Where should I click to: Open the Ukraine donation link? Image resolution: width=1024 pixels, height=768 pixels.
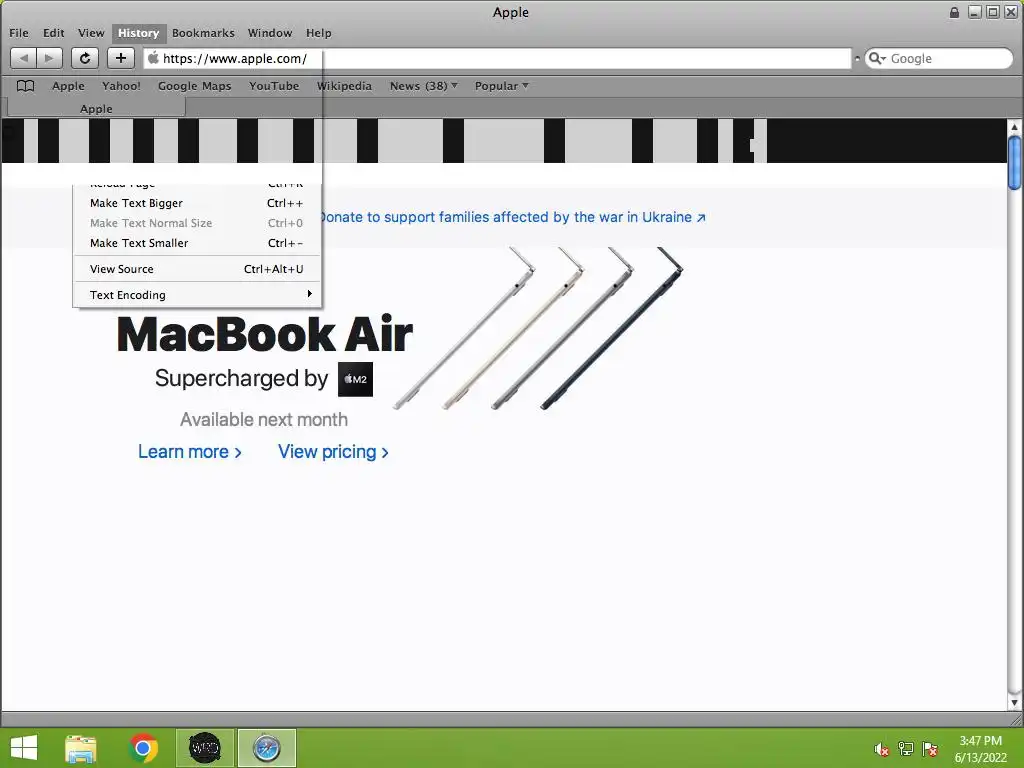tap(511, 217)
